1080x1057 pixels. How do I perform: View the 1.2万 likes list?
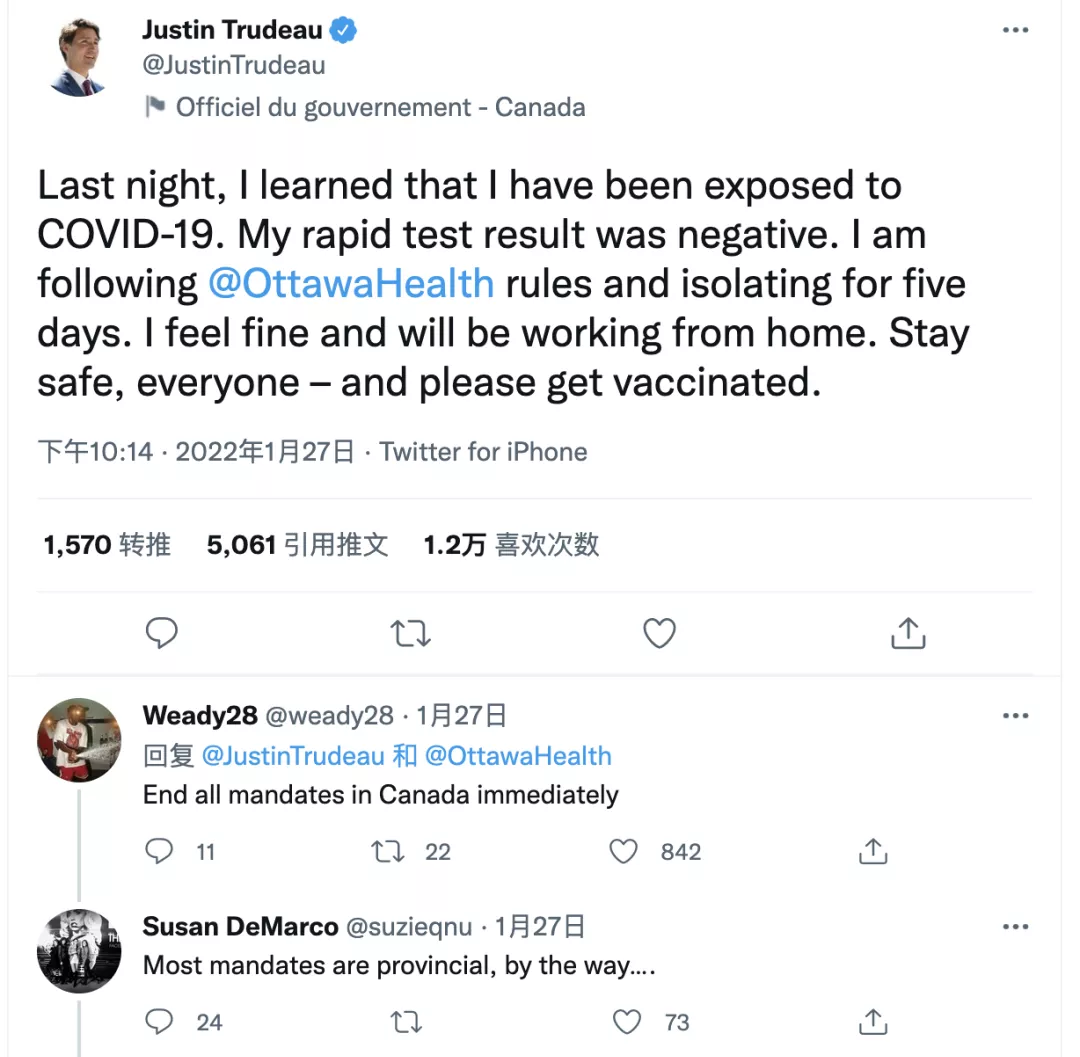(x=511, y=545)
